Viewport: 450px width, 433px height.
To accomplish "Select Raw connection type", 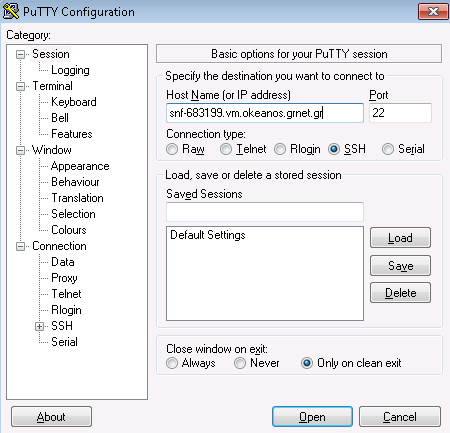I will pyautogui.click(x=172, y=149).
